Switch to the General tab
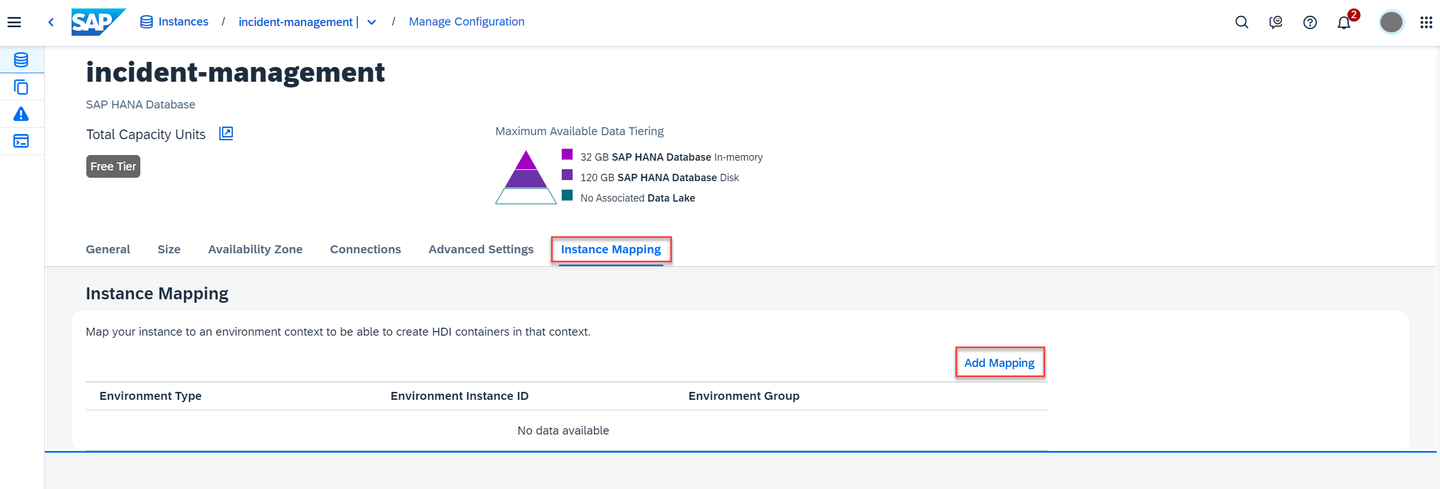 click(108, 249)
